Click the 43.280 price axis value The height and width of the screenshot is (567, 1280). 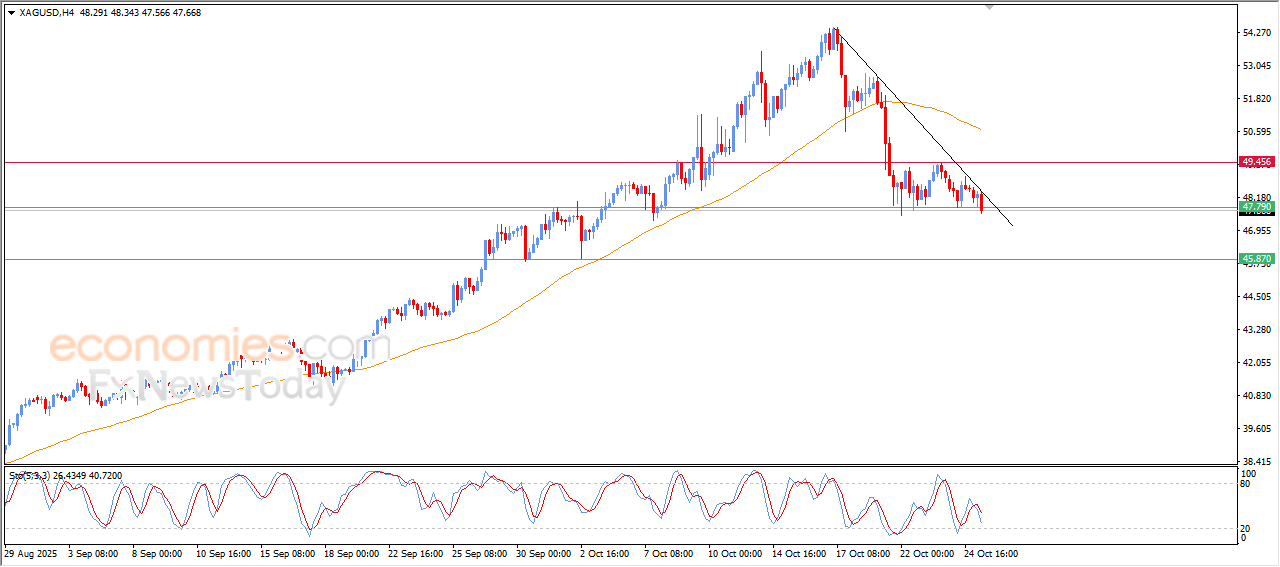tap(1257, 330)
